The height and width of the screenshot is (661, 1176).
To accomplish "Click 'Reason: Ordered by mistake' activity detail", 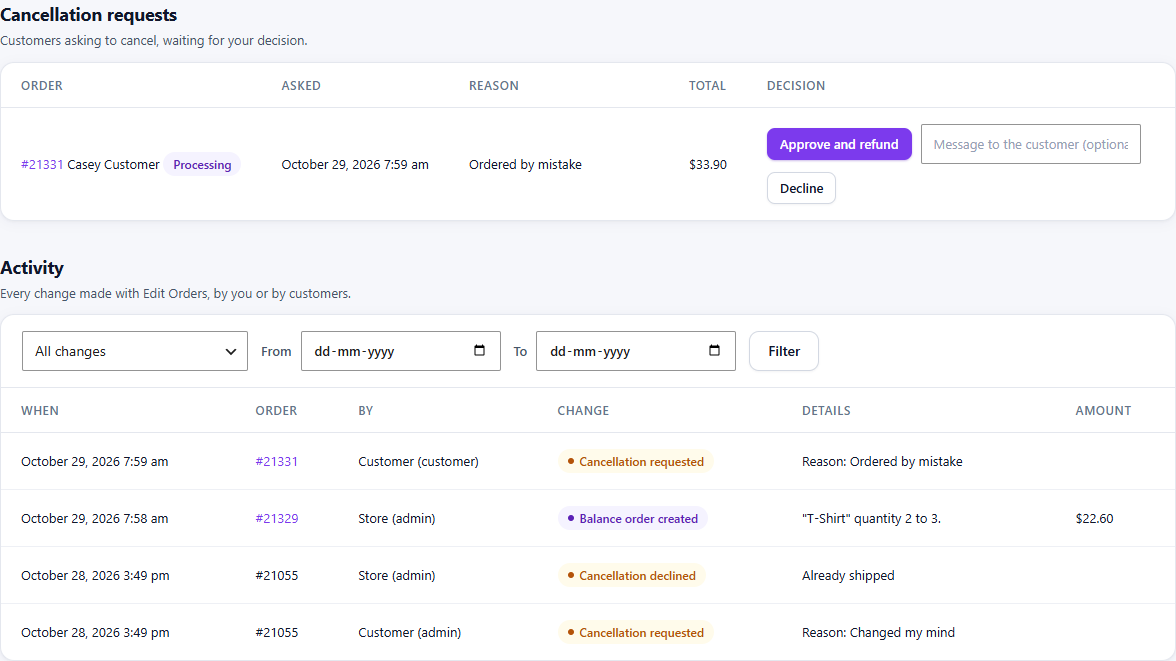I will point(882,461).
